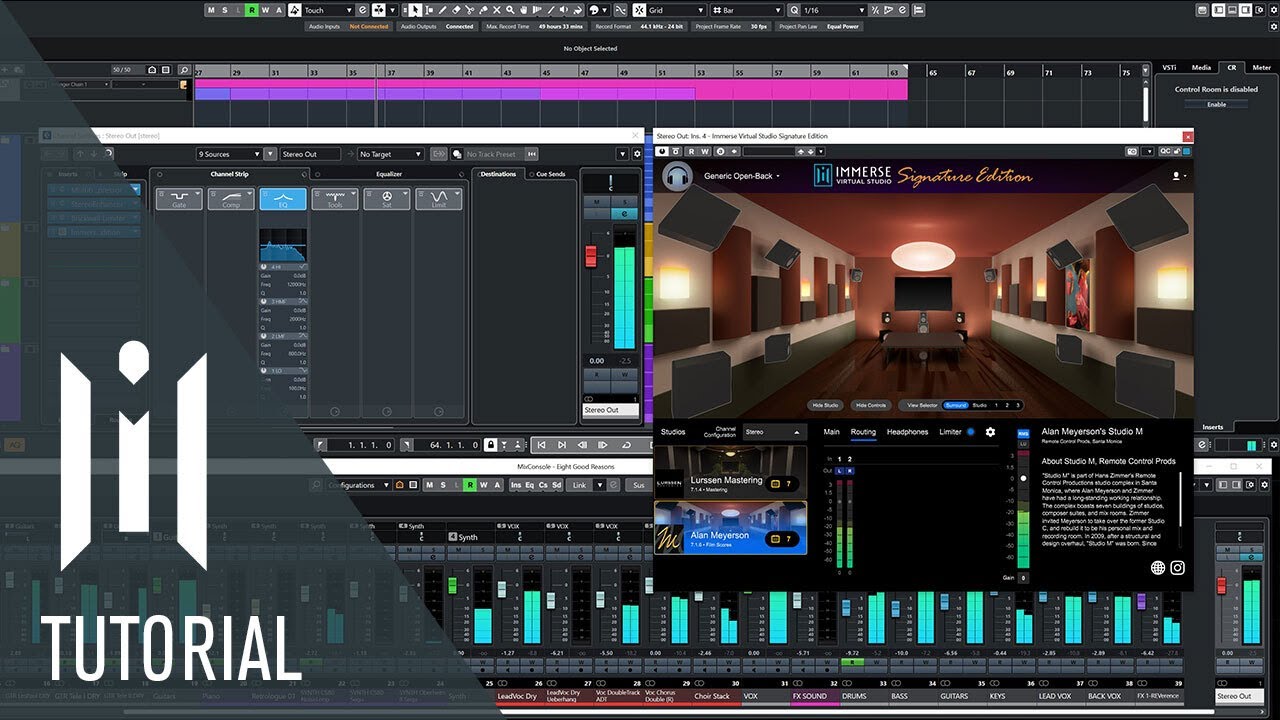Viewport: 1280px width, 720px height.
Task: Toggle global Read R automation in toolbar
Action: pyautogui.click(x=251, y=10)
